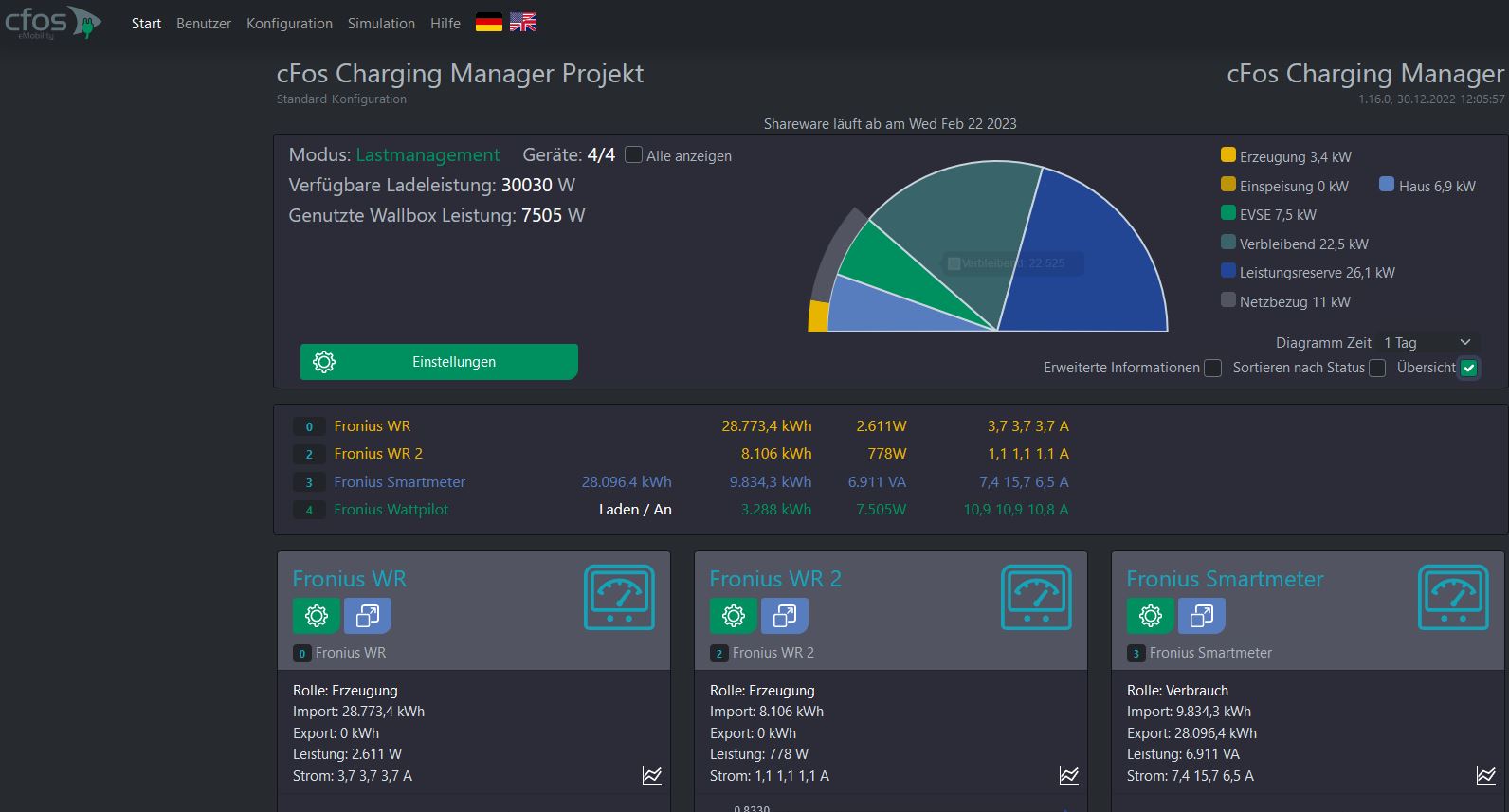Open Fronius WR 2 in overview list
This screenshot has width=1509, height=812.
coord(378,454)
